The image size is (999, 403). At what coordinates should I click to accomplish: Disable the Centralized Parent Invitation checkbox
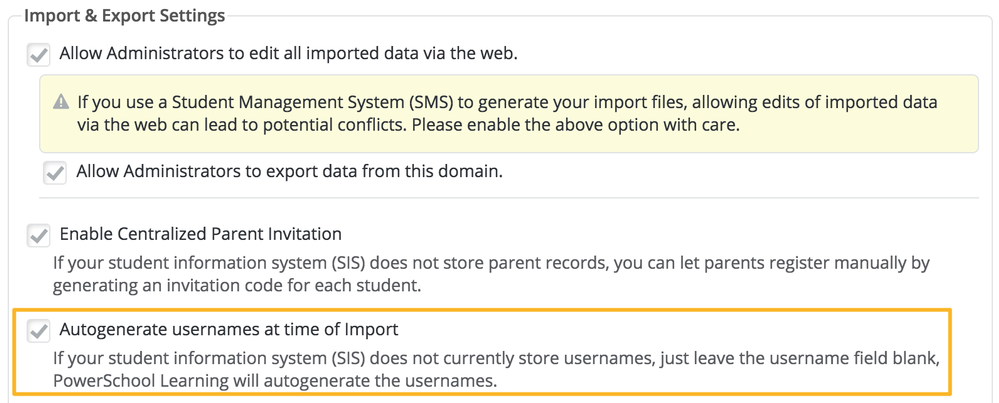(x=38, y=236)
